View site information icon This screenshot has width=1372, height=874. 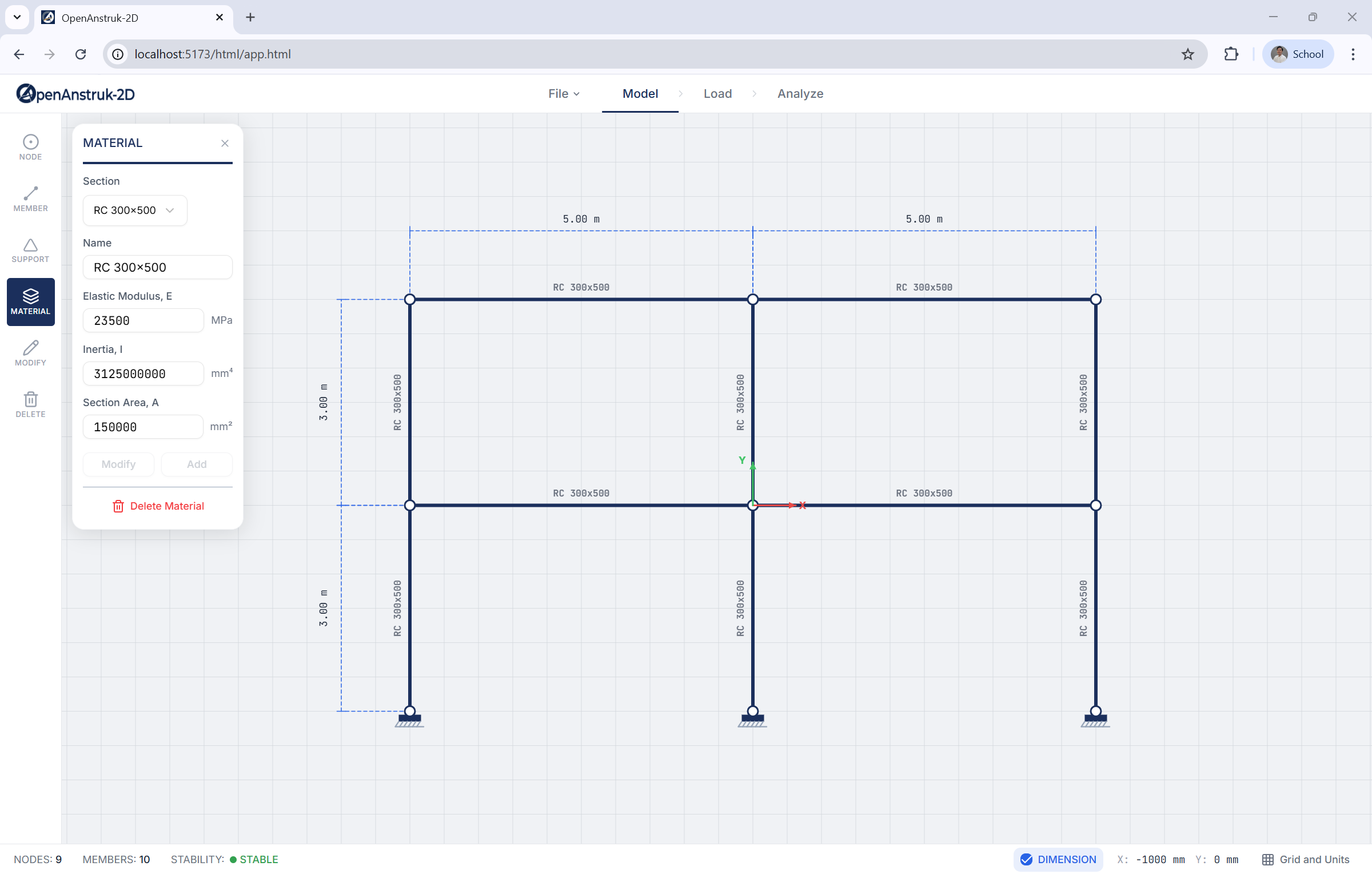pyautogui.click(x=118, y=54)
